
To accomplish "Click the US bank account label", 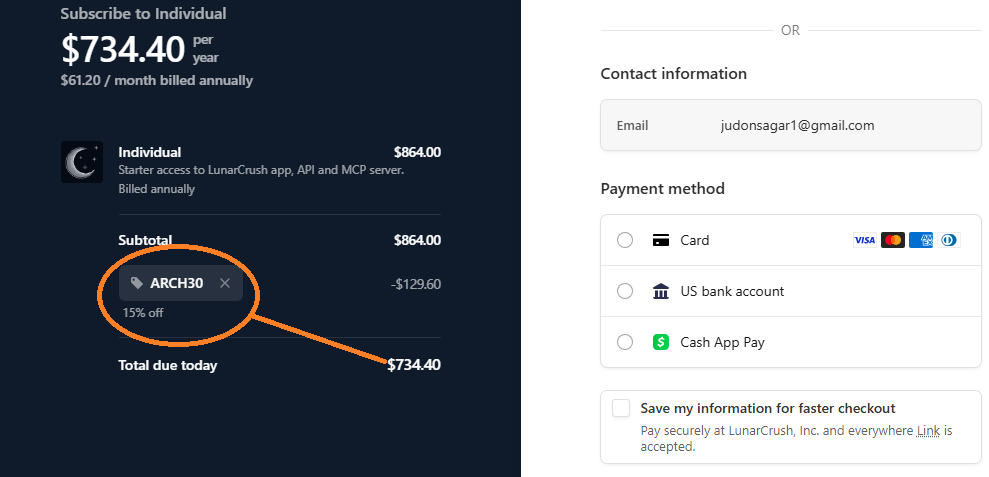I will pos(732,291).
